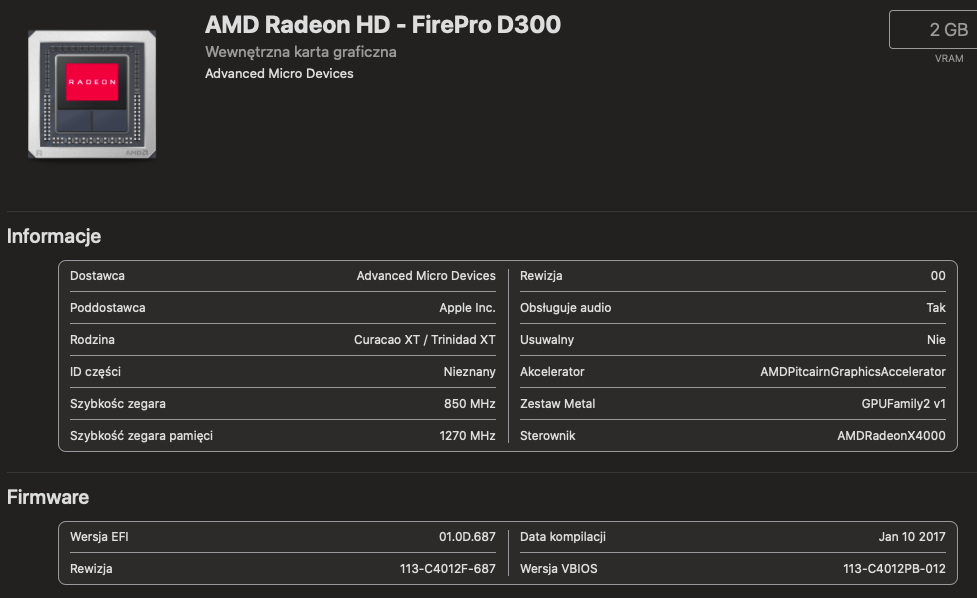
Task: Select the AMD Radeon HD - FirePro D300 title
Action: pyautogui.click(x=382, y=25)
